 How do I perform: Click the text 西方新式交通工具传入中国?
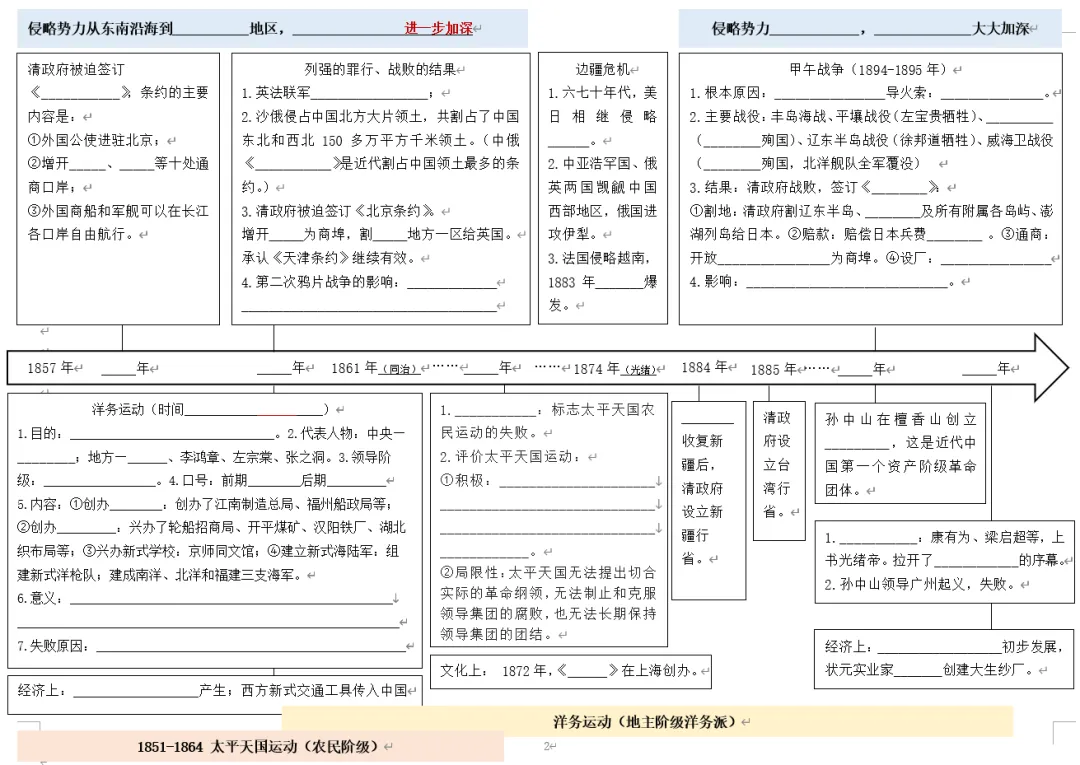tap(324, 690)
